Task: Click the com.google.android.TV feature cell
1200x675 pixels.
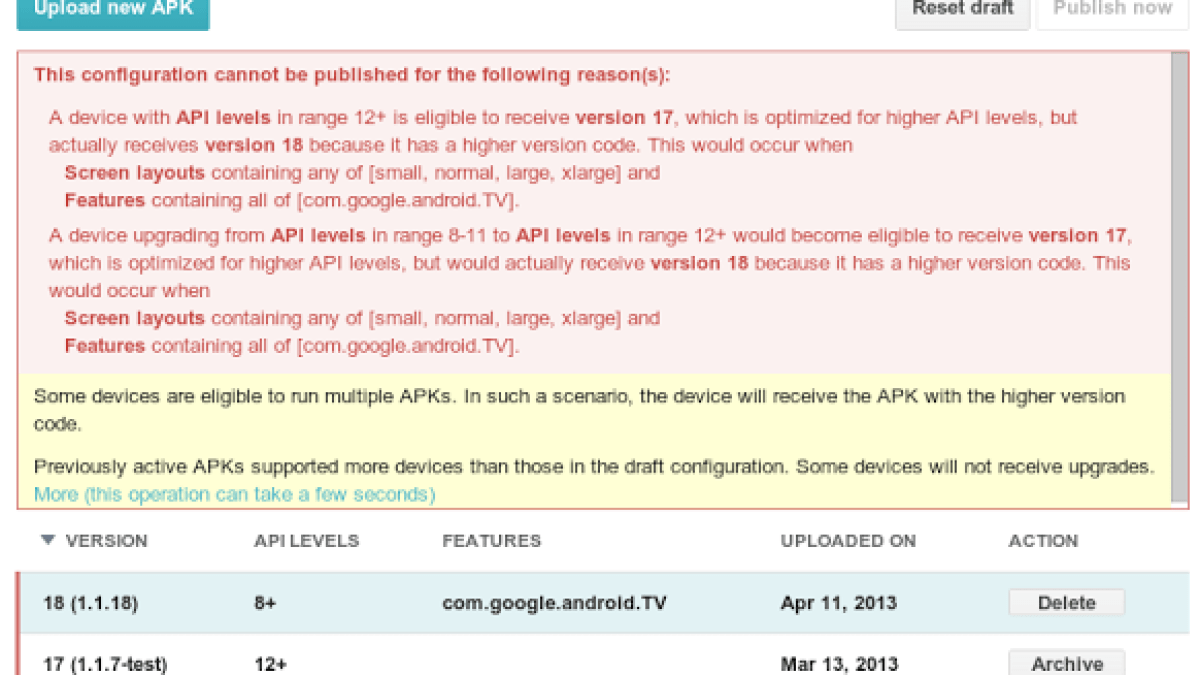Action: pos(554,603)
